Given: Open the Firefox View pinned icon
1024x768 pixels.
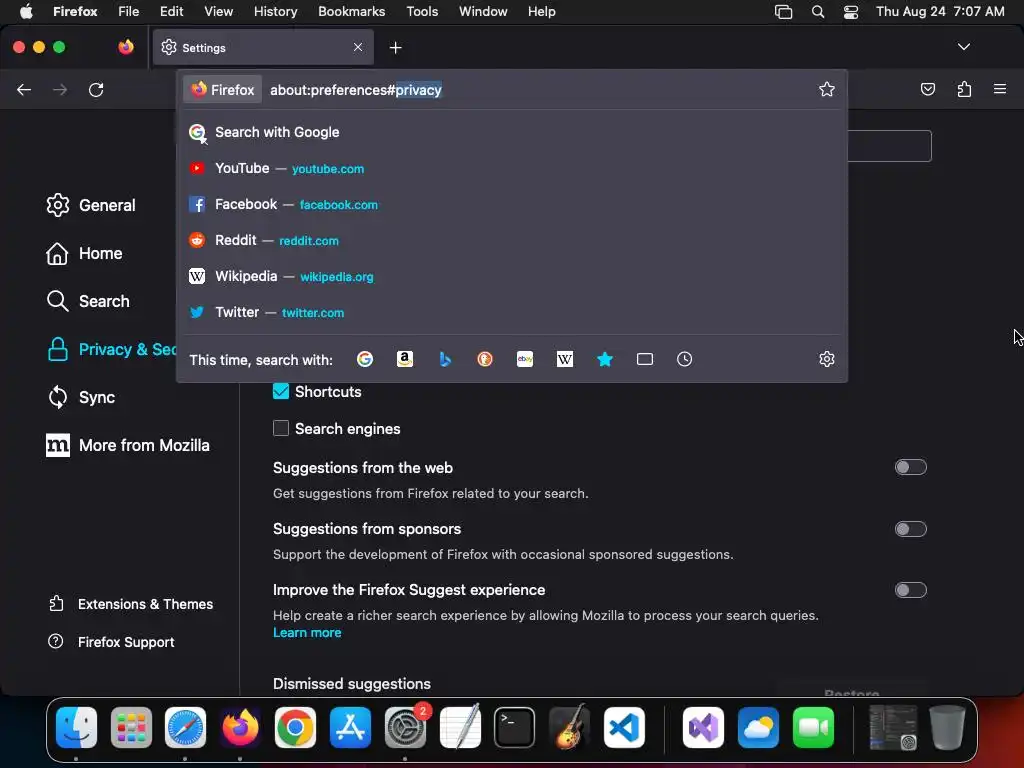Looking at the screenshot, I should point(126,47).
